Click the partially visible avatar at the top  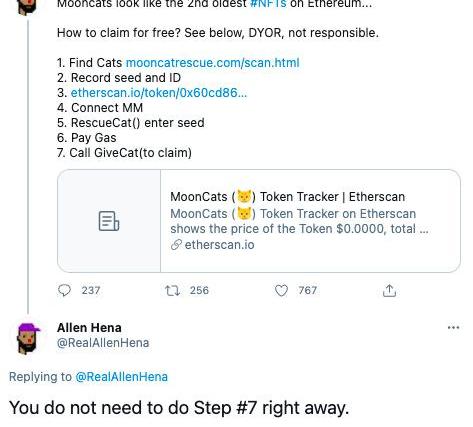point(27,7)
